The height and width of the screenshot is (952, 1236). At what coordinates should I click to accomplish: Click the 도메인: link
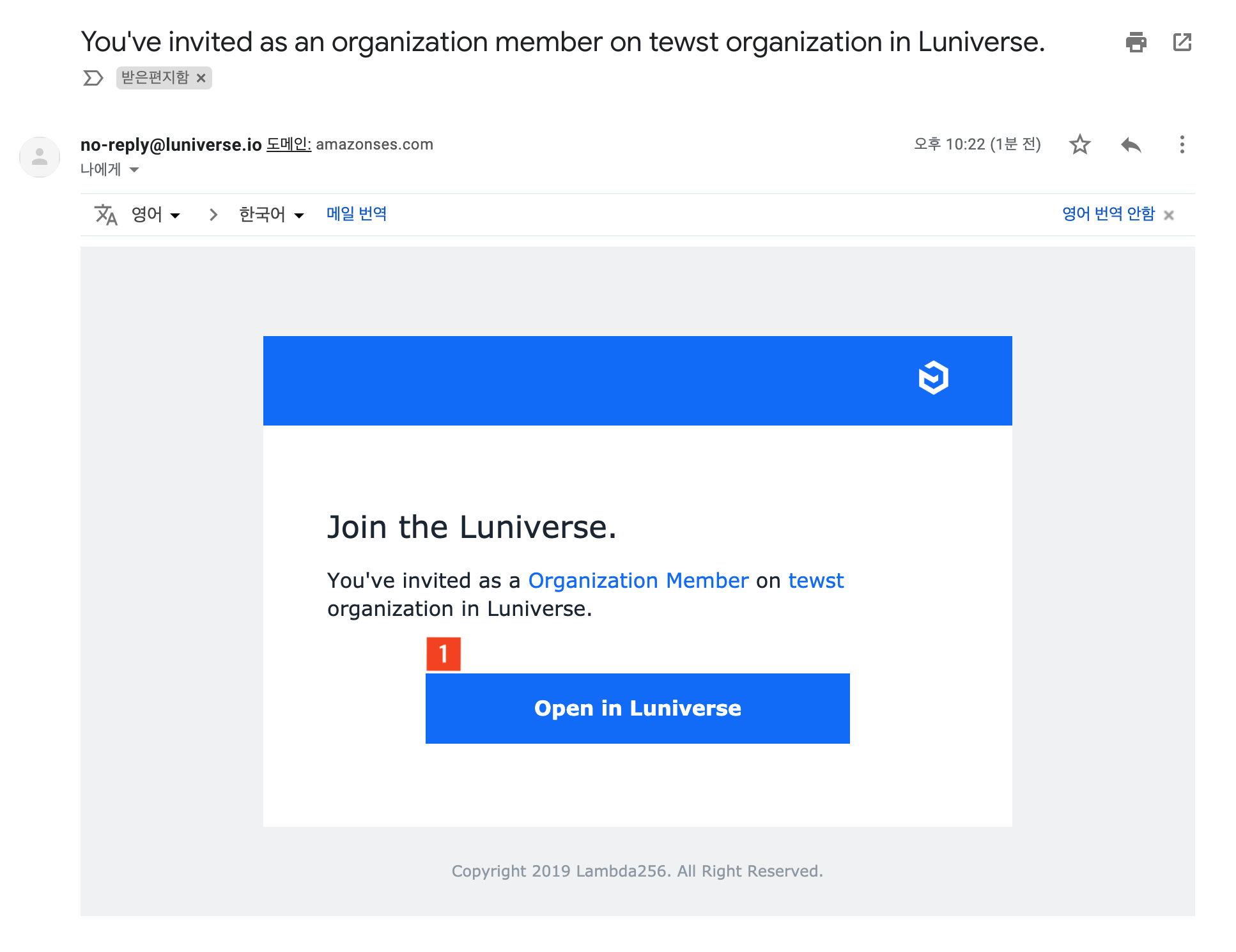pyautogui.click(x=288, y=144)
